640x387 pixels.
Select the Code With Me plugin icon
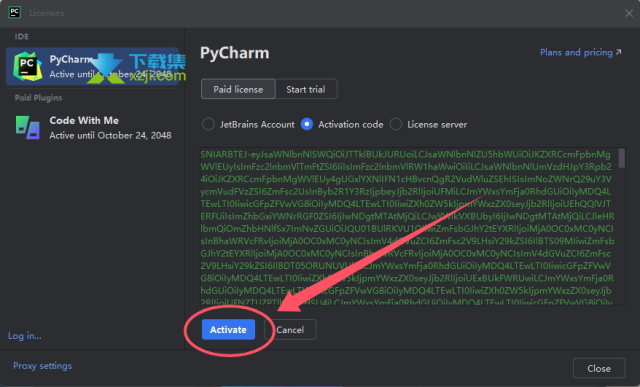28,127
